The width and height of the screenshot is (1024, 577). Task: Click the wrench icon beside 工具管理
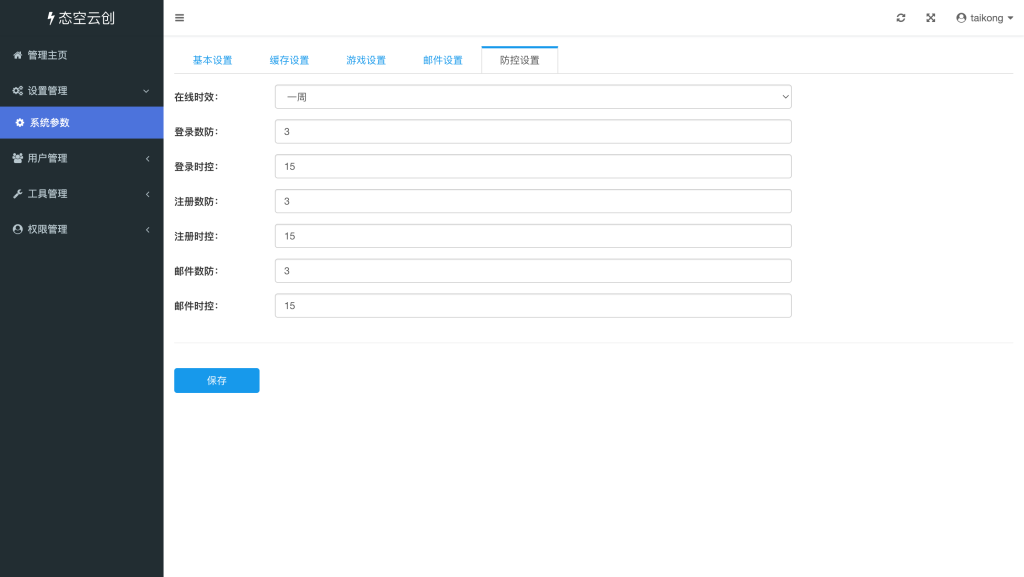[x=17, y=194]
